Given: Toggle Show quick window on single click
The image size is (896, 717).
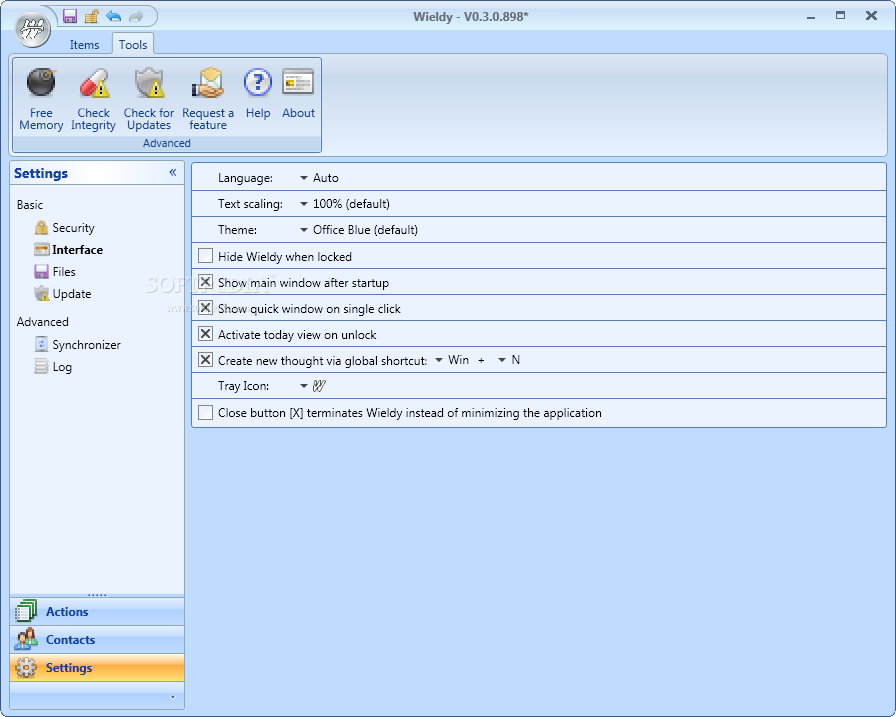Looking at the screenshot, I should tap(205, 308).
